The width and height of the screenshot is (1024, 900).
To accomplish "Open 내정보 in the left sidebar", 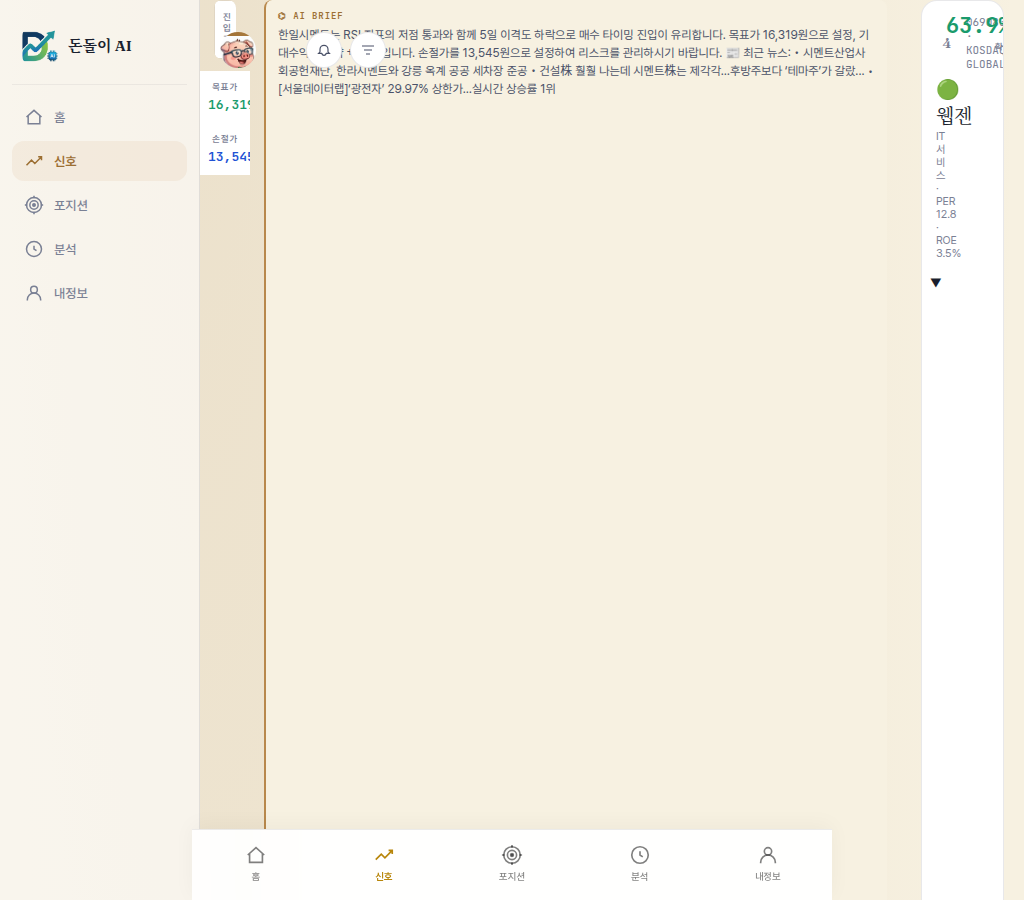I will (x=99, y=293).
